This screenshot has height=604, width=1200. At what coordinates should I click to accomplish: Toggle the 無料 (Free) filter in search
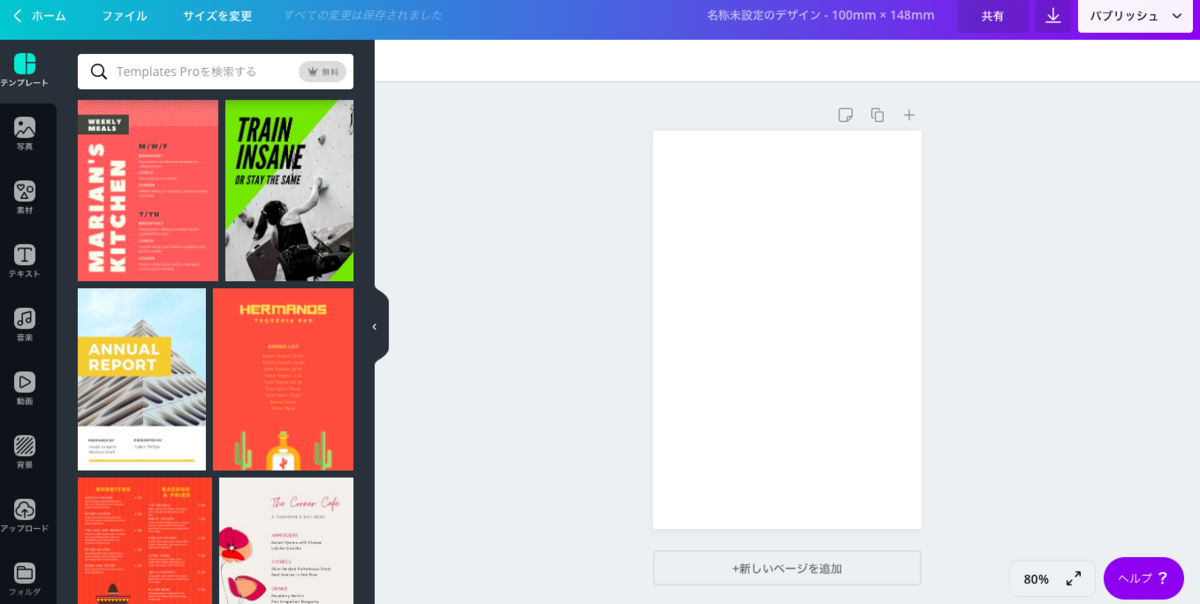point(322,71)
